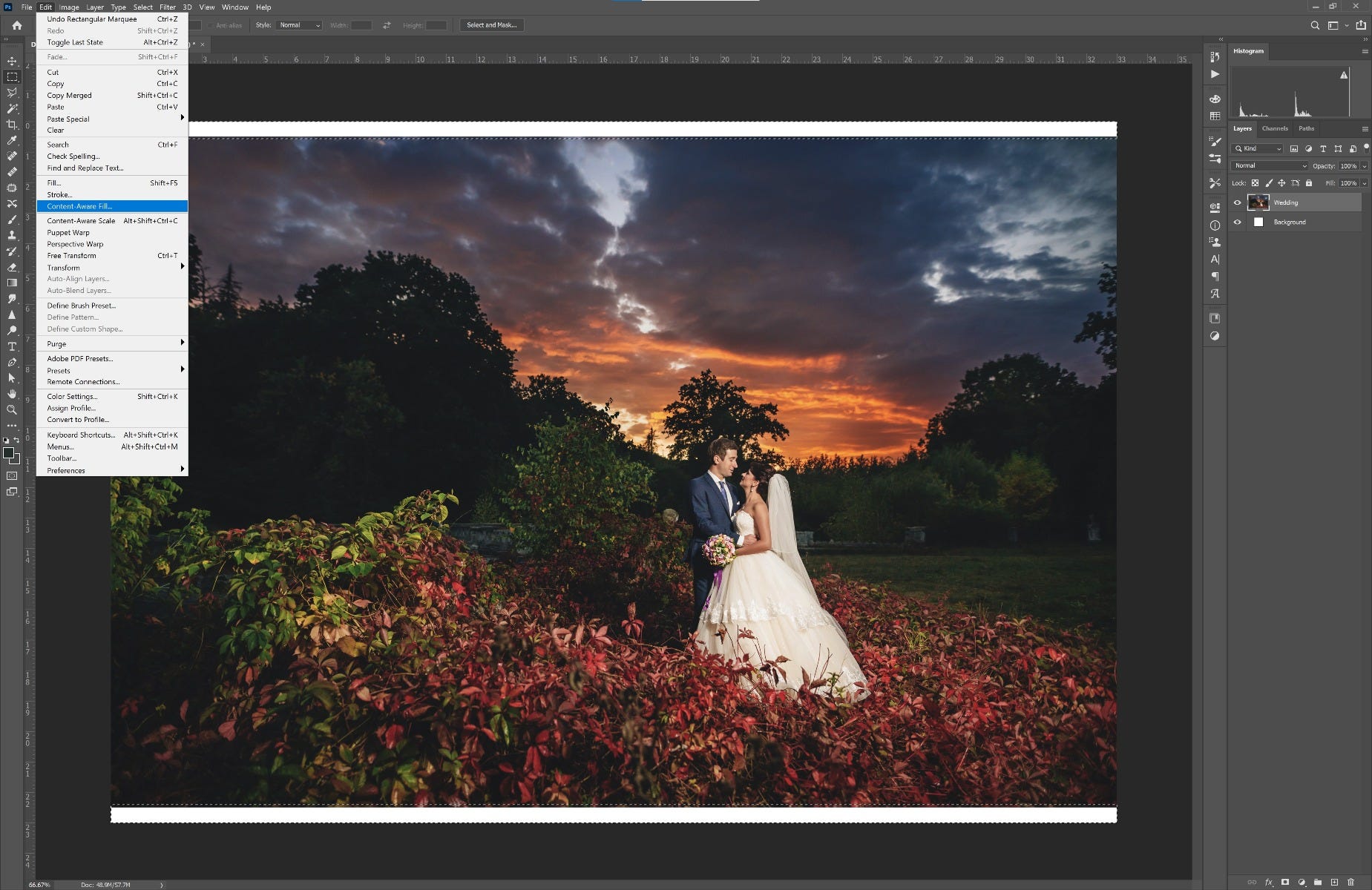Toggle lock image pixels brush icon
The image size is (1372, 890).
pos(1269,183)
